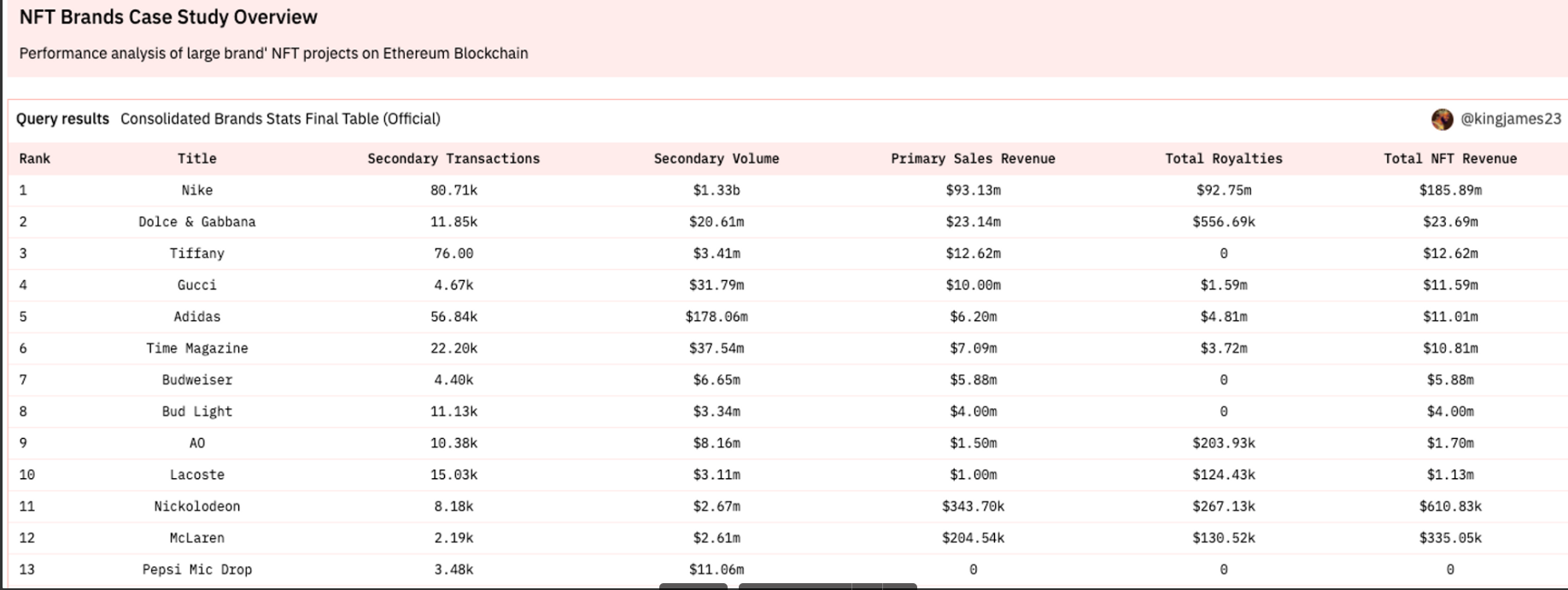Select the Pepsi Mic Drop title cell
Viewport: 1568px width, 590px height.
[197, 570]
